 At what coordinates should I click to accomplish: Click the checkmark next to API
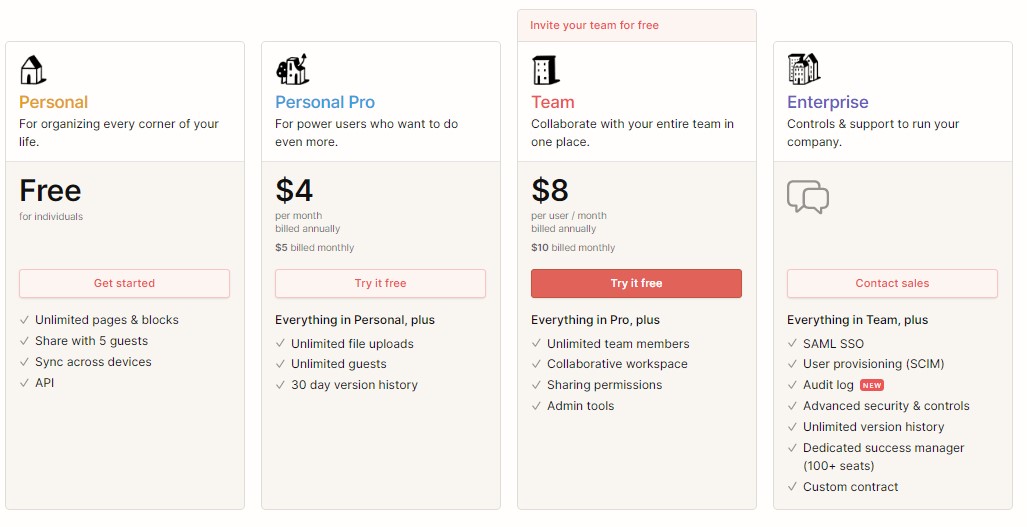[25, 383]
